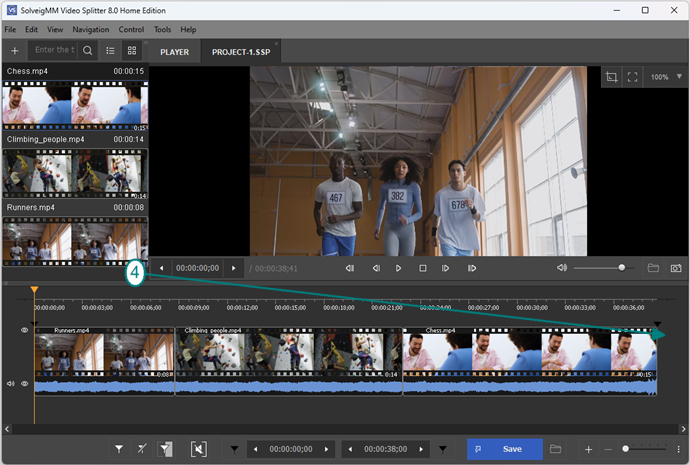Open the Control menu
The image size is (690, 465).
point(131,29)
